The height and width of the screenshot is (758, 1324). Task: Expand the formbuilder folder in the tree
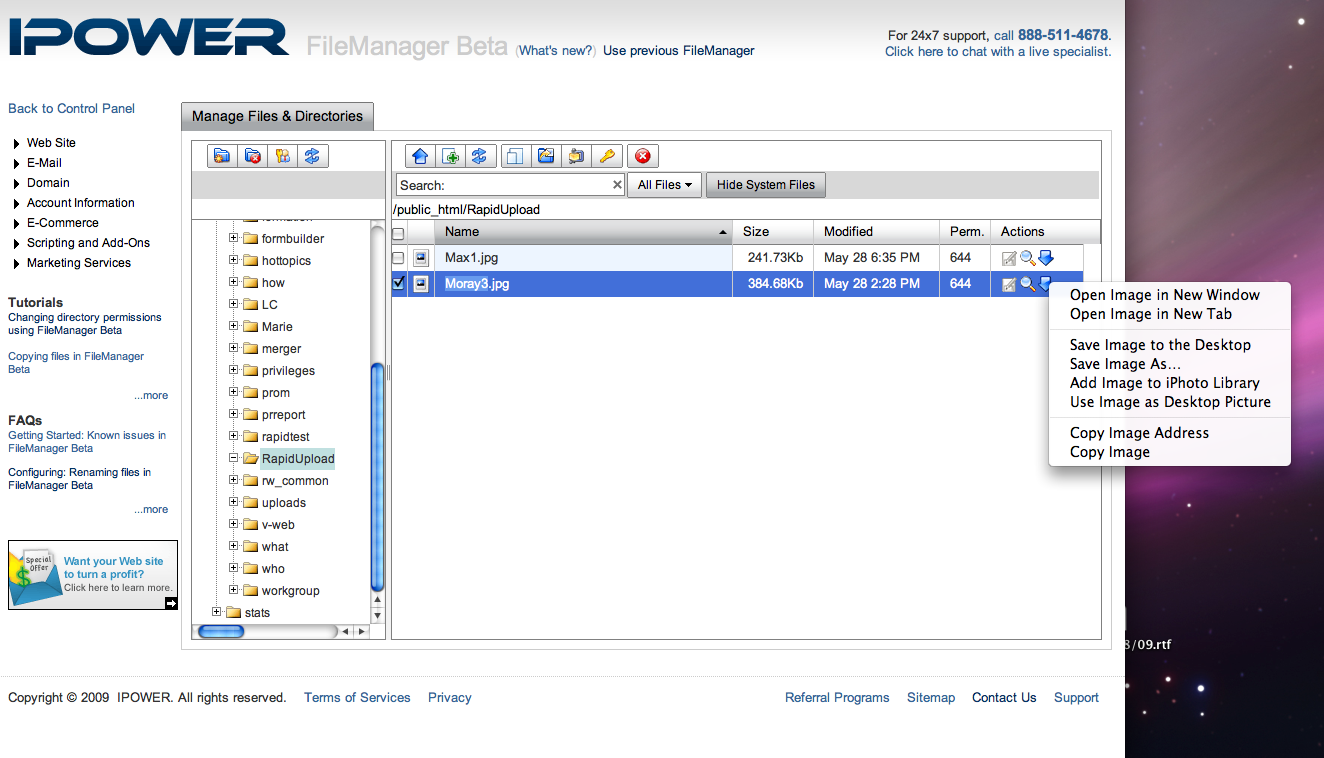tap(234, 238)
